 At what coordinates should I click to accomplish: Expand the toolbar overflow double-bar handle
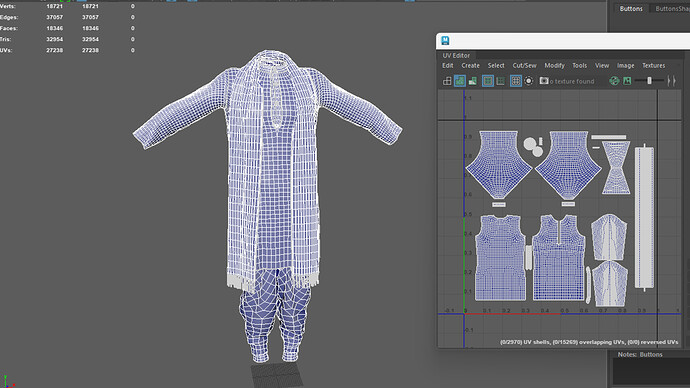point(671,81)
